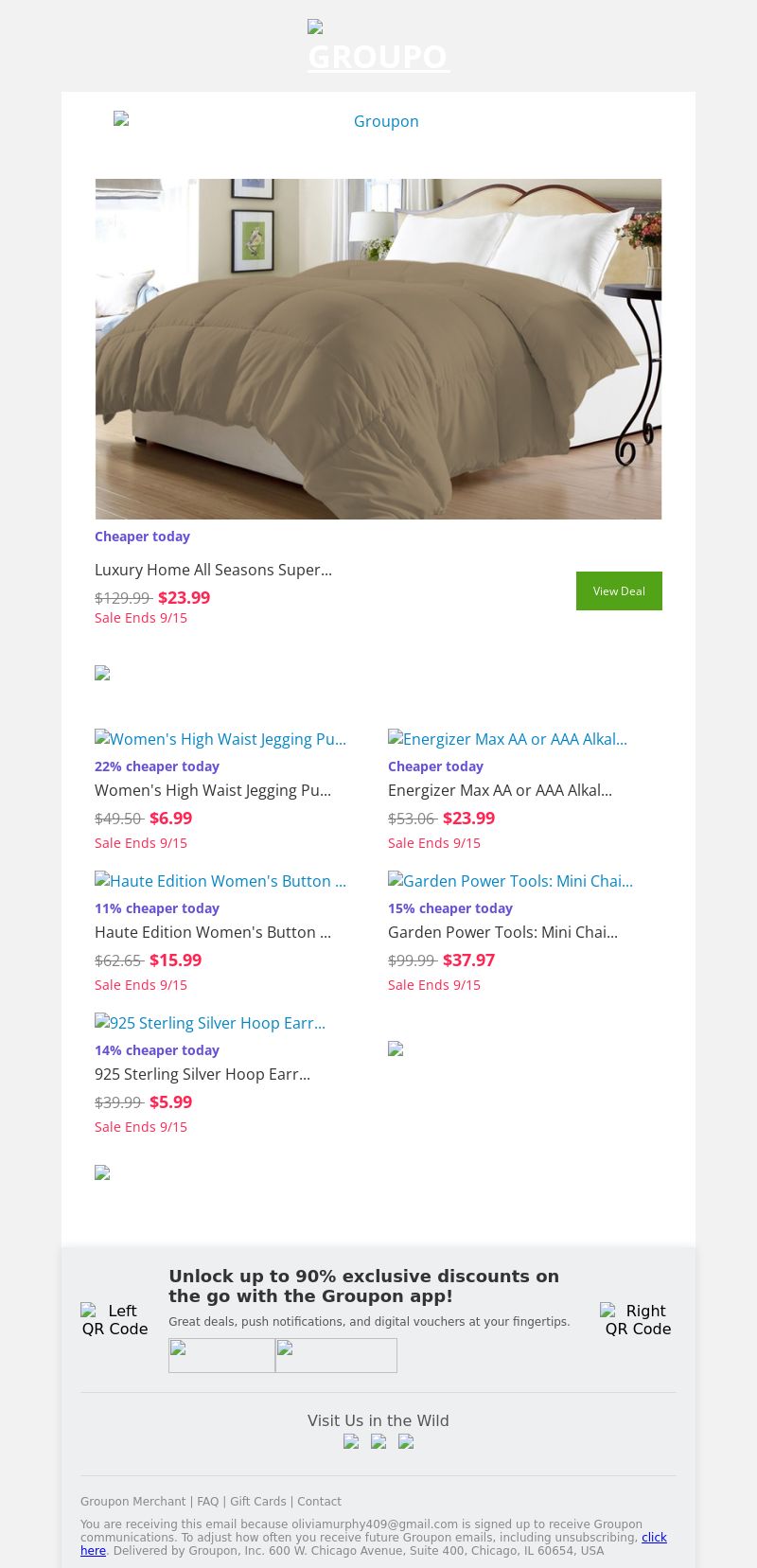This screenshot has width=757, height=1568.
Task: Click the first app store badge
Action: [x=221, y=1355]
